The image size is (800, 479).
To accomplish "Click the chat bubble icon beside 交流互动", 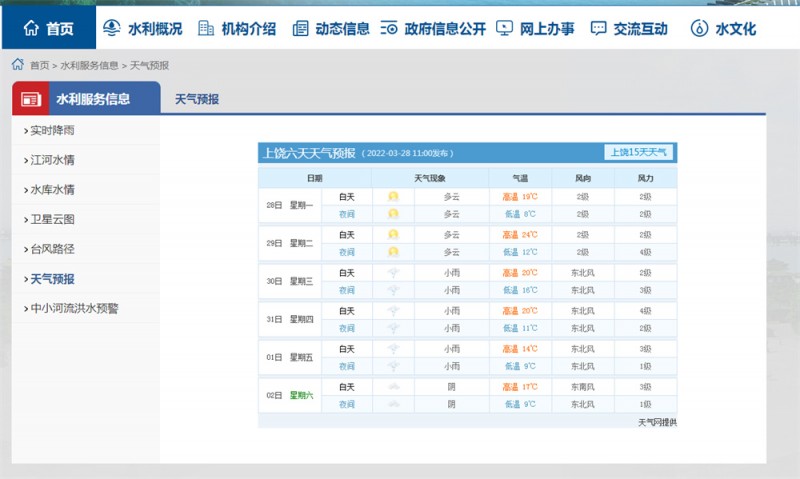I will (x=598, y=28).
